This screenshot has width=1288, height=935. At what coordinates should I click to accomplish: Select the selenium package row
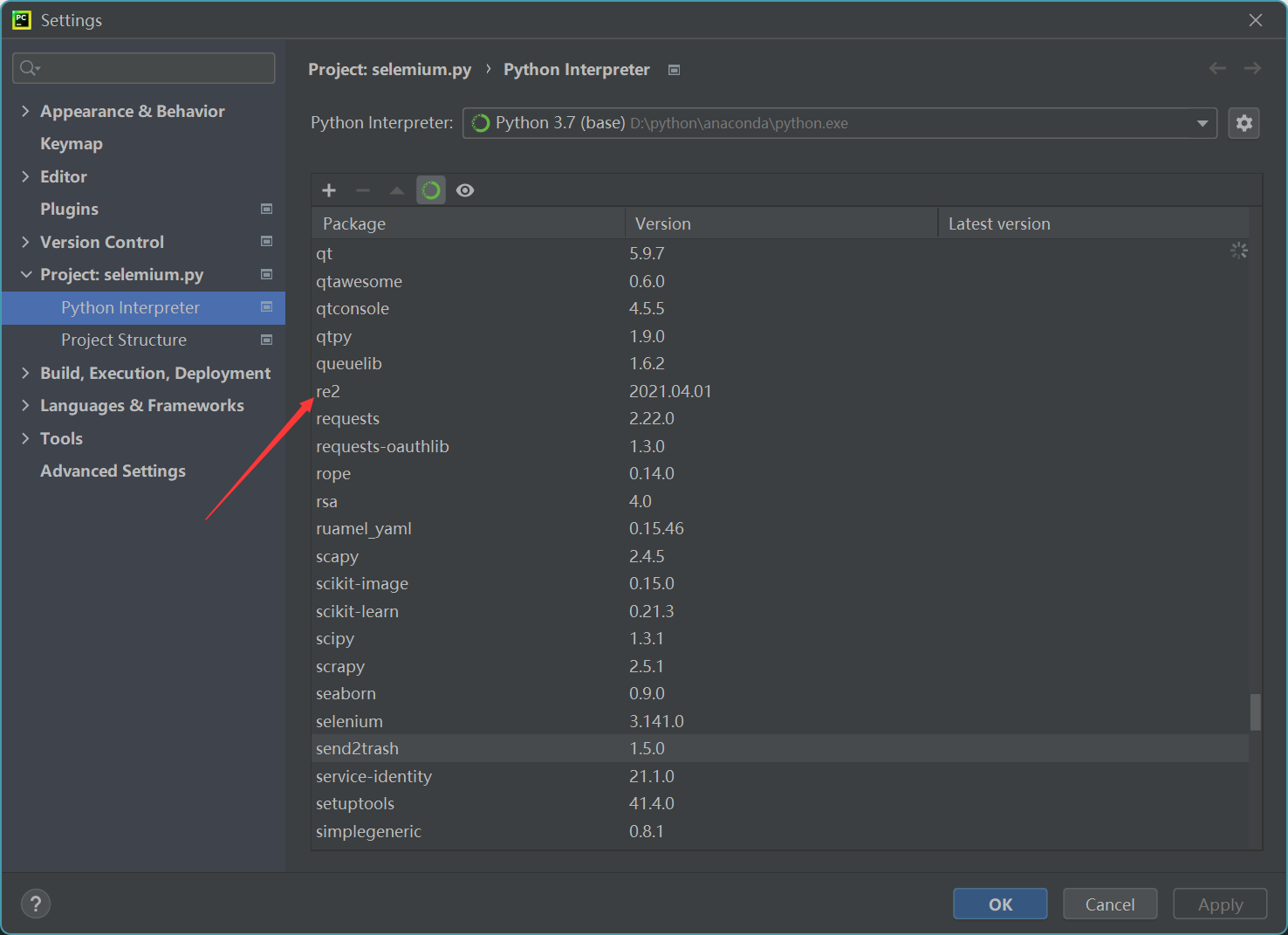[x=780, y=721]
